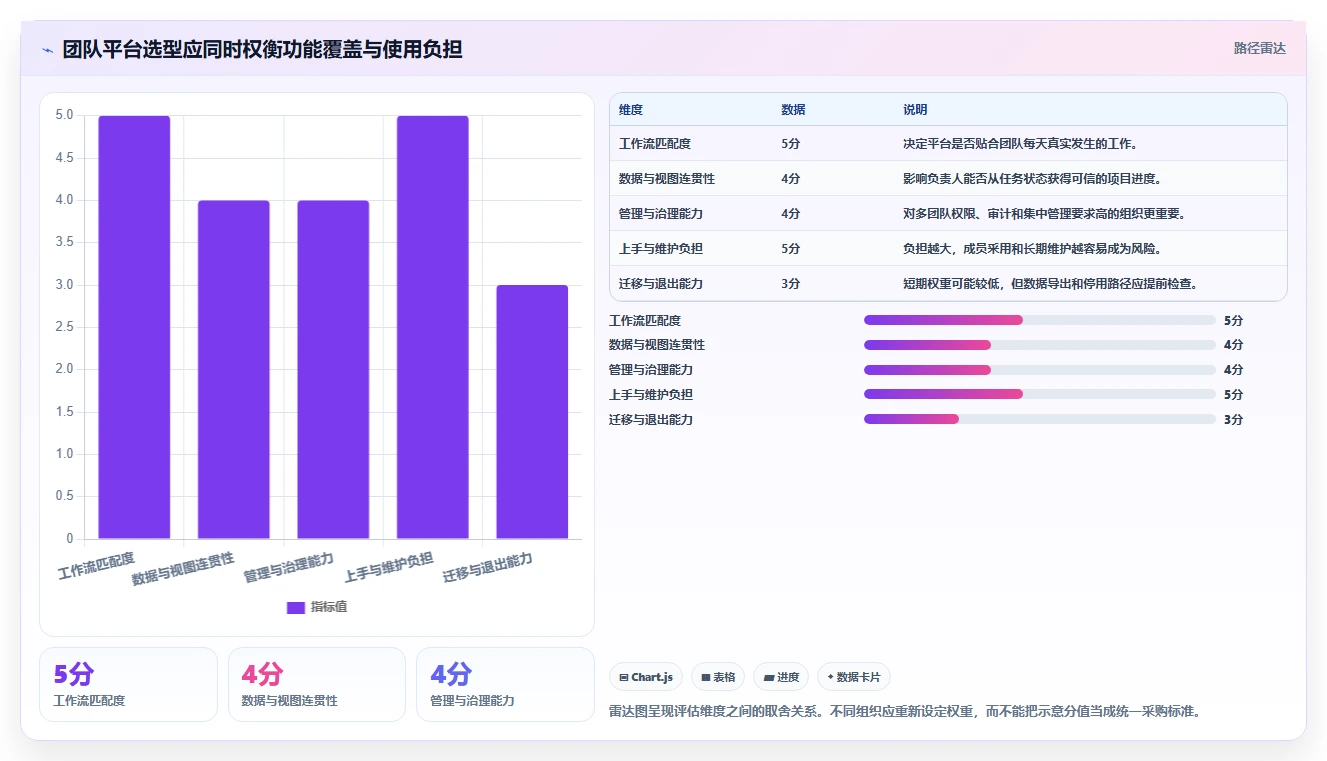
Task: Click the description starting 负担越大
Action: [1033, 249]
